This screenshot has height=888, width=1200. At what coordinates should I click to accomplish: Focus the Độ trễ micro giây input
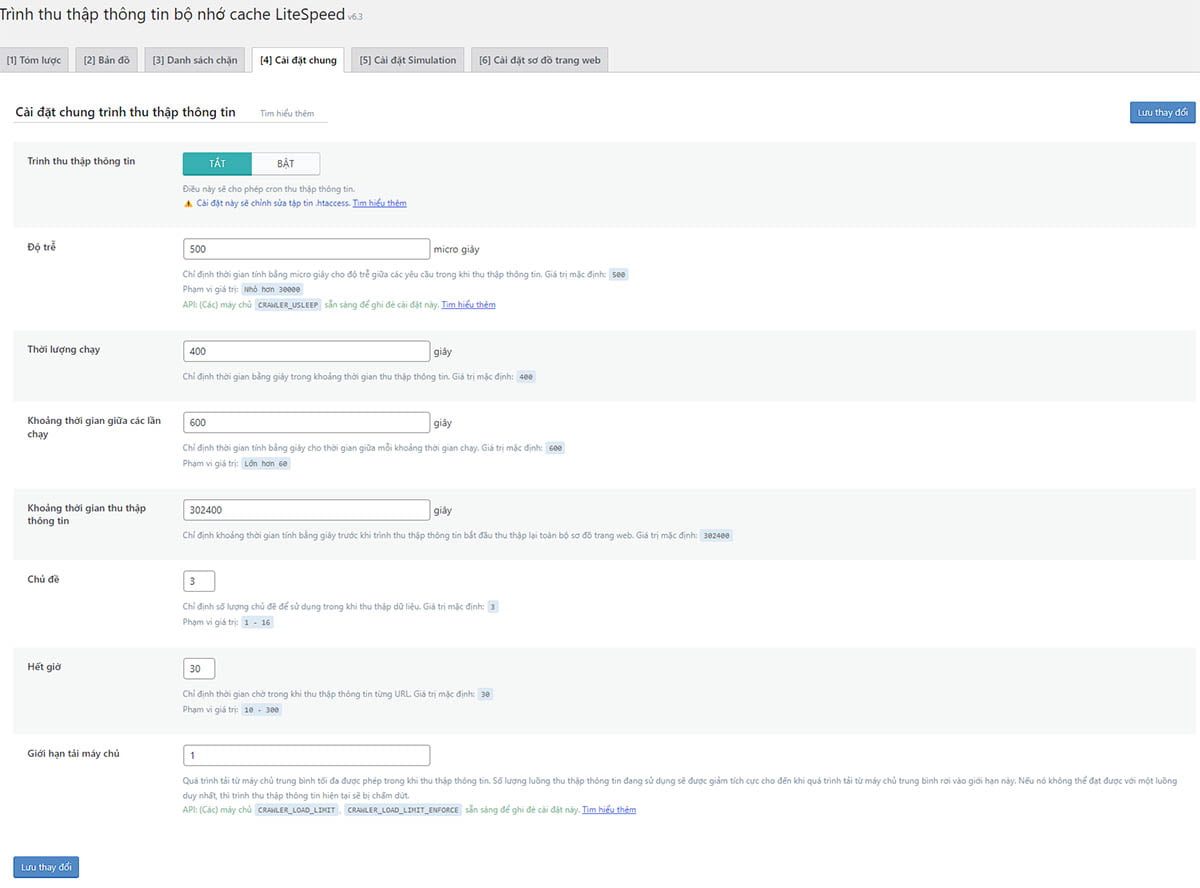coord(307,249)
